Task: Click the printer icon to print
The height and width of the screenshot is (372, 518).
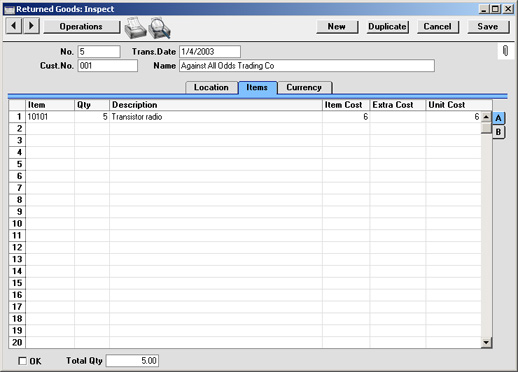Action: point(135,27)
